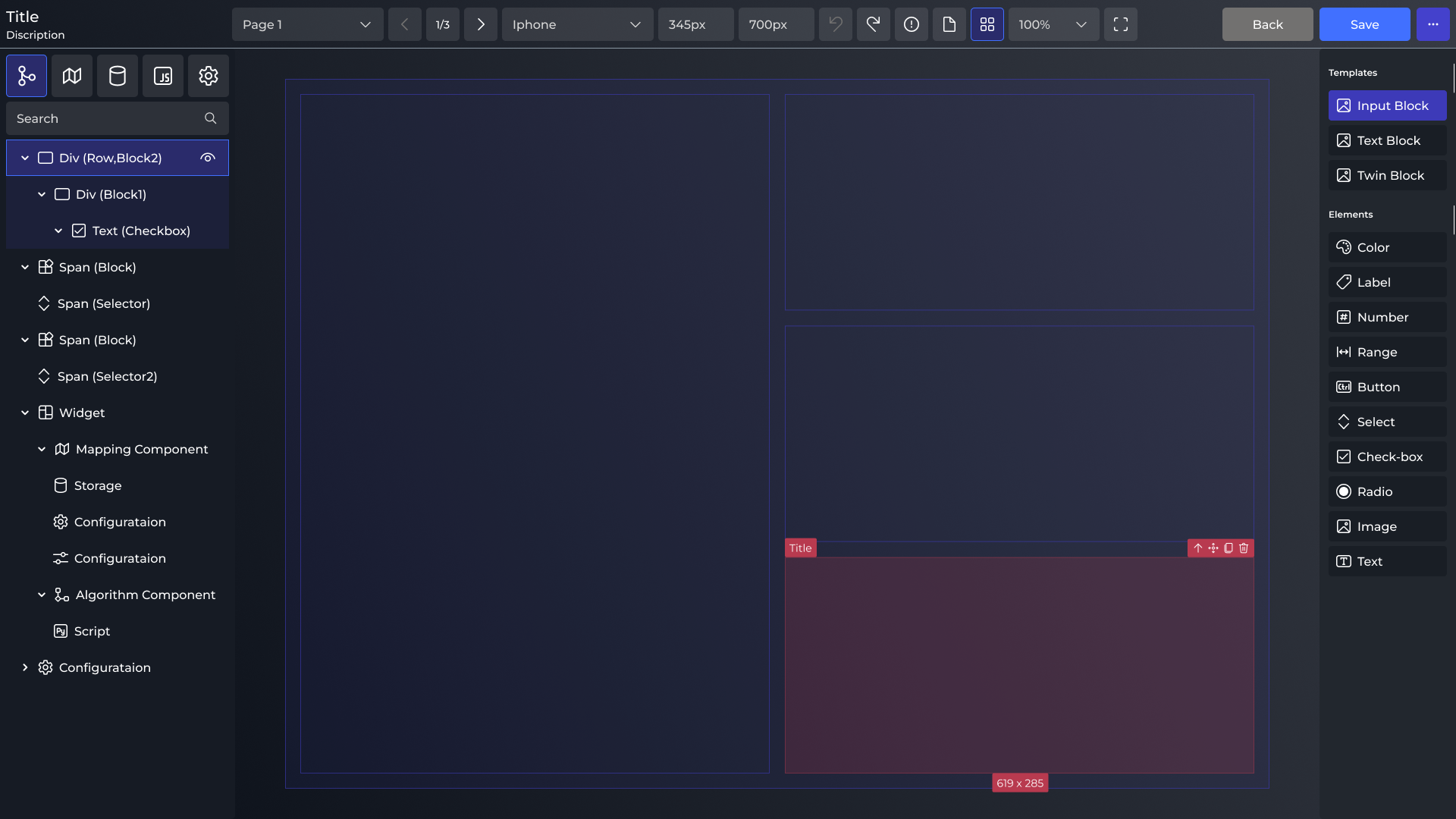
Task: Go to the next page arrow
Action: coord(481,24)
